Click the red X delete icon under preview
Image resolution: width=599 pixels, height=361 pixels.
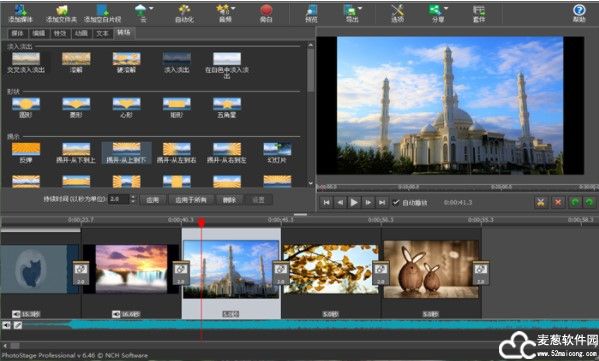tap(558, 202)
